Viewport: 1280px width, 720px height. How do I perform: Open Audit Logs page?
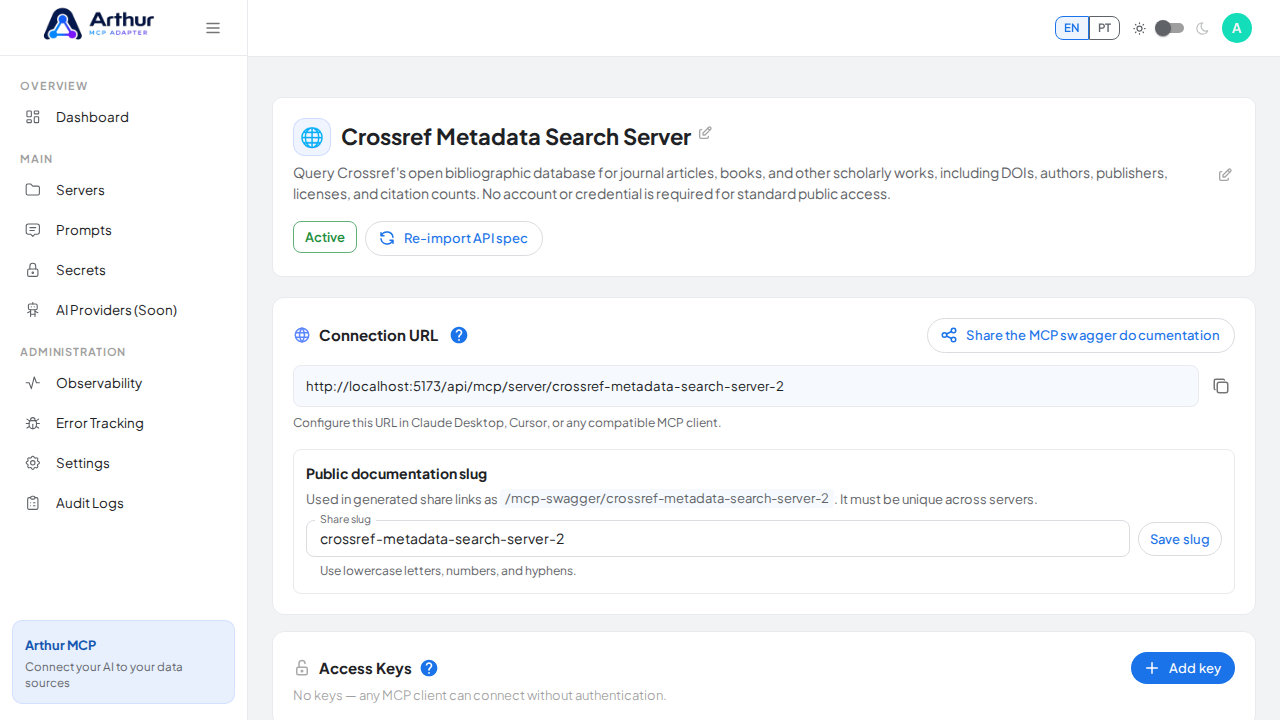pyautogui.click(x=124, y=503)
